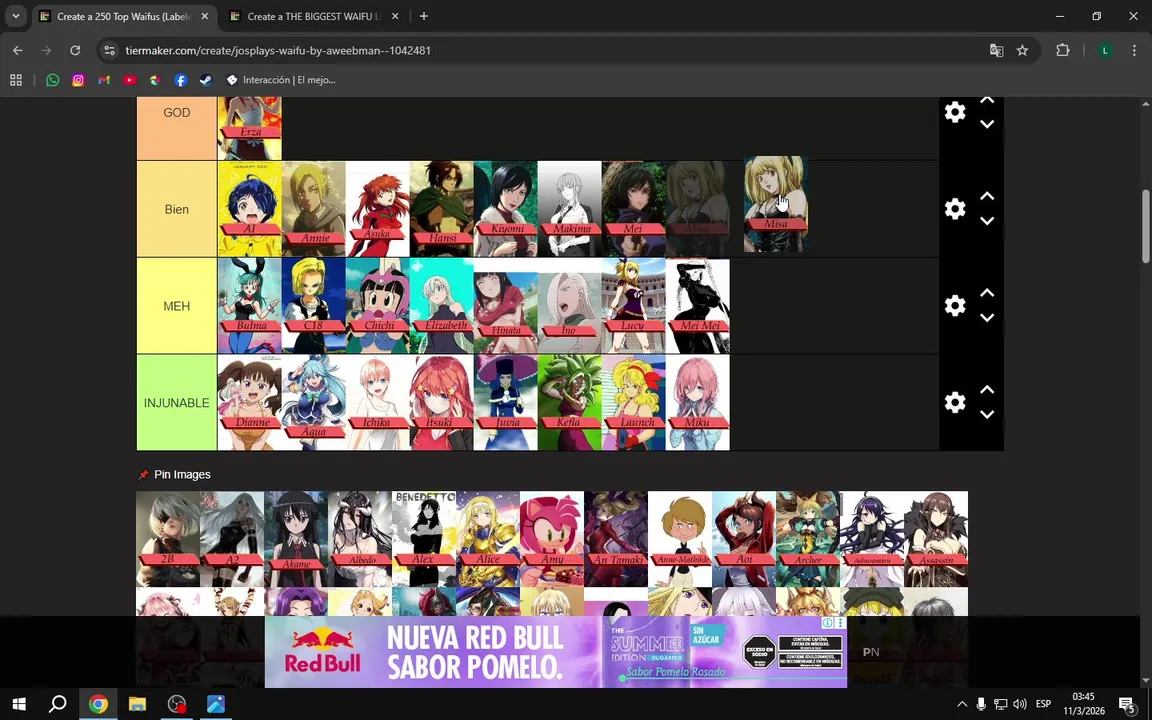Image resolution: width=1152 pixels, height=720 pixels.
Task: Reload the tiermaker page
Action: click(x=75, y=50)
